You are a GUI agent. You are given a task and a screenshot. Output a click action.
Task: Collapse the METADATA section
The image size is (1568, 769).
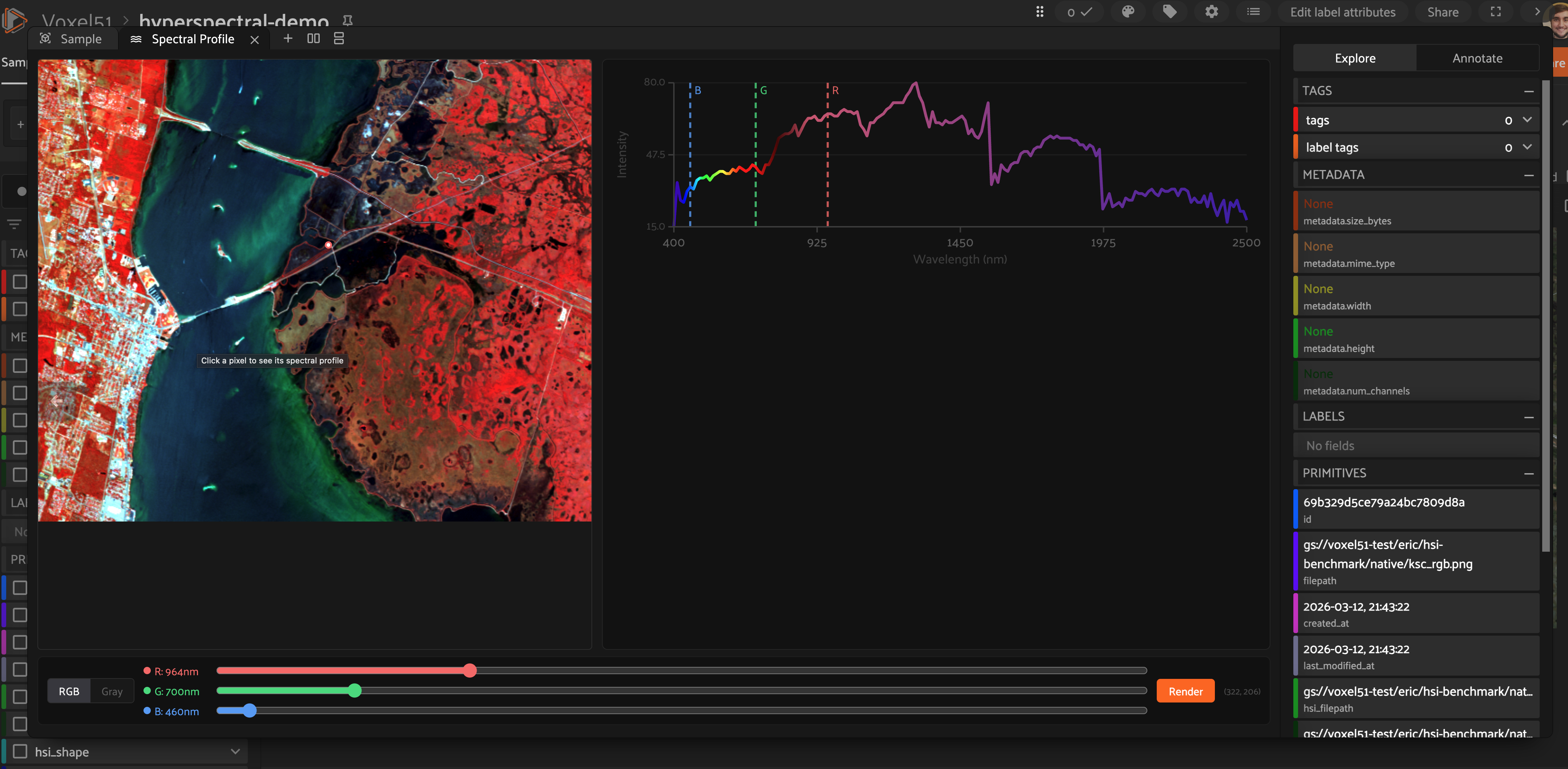pos(1528,176)
